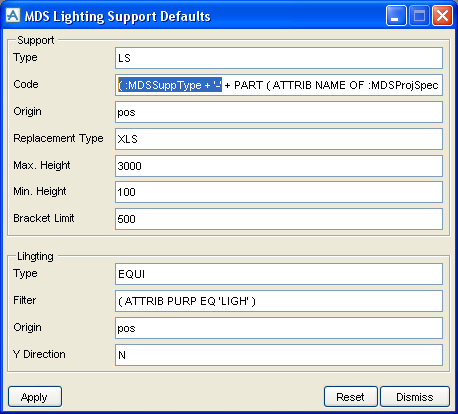Screen dimensions: 458x414
Task: Click the highlighted MDSSuppType text selection
Action: pos(170,85)
